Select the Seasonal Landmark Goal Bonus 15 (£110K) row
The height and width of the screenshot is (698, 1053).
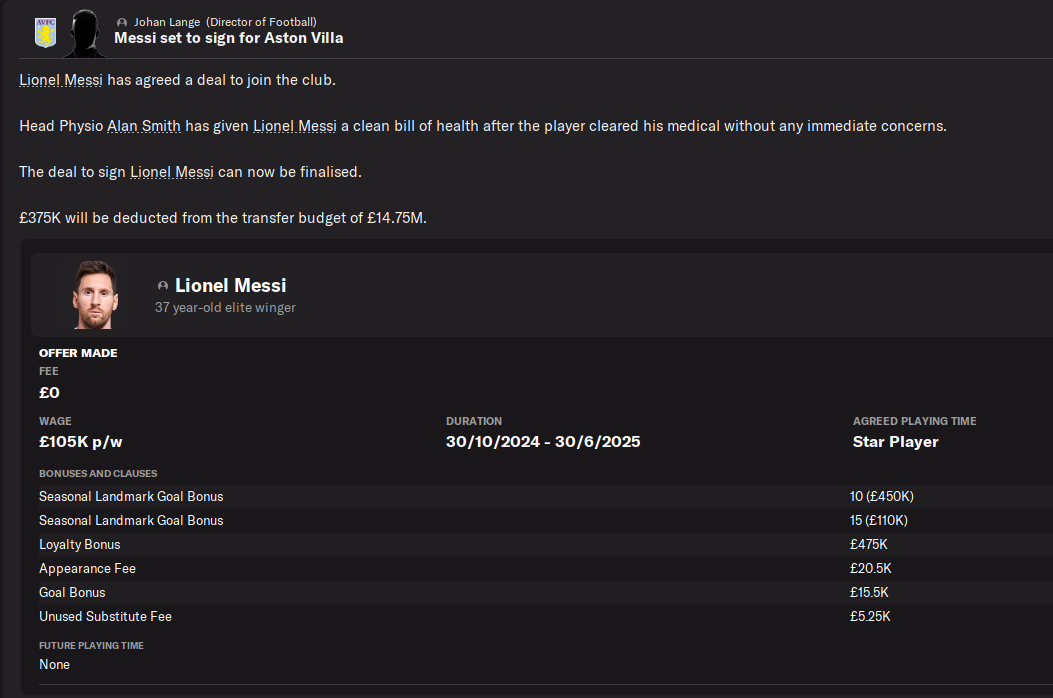130,520
